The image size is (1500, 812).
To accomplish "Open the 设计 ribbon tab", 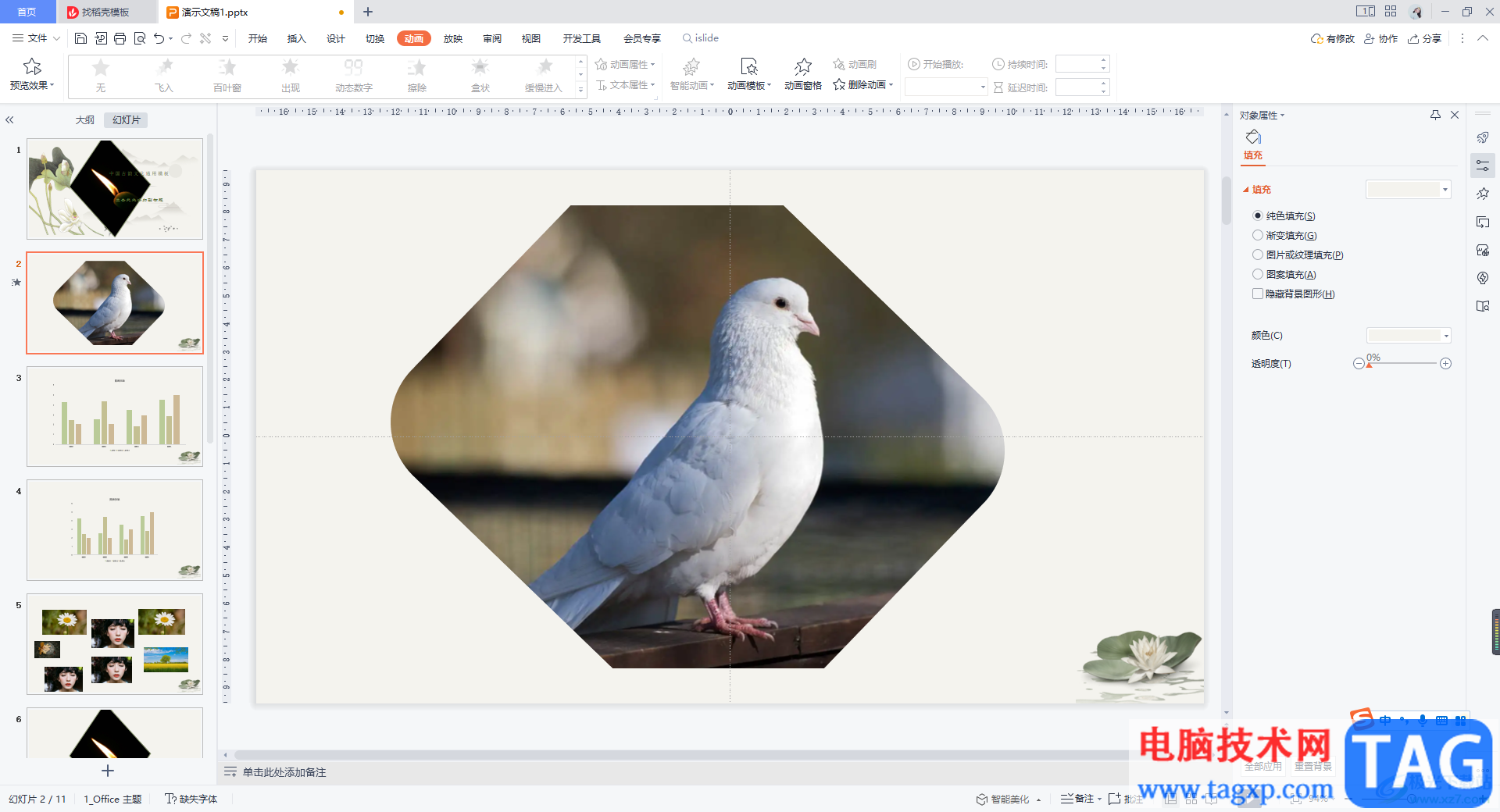I will pyautogui.click(x=336, y=38).
